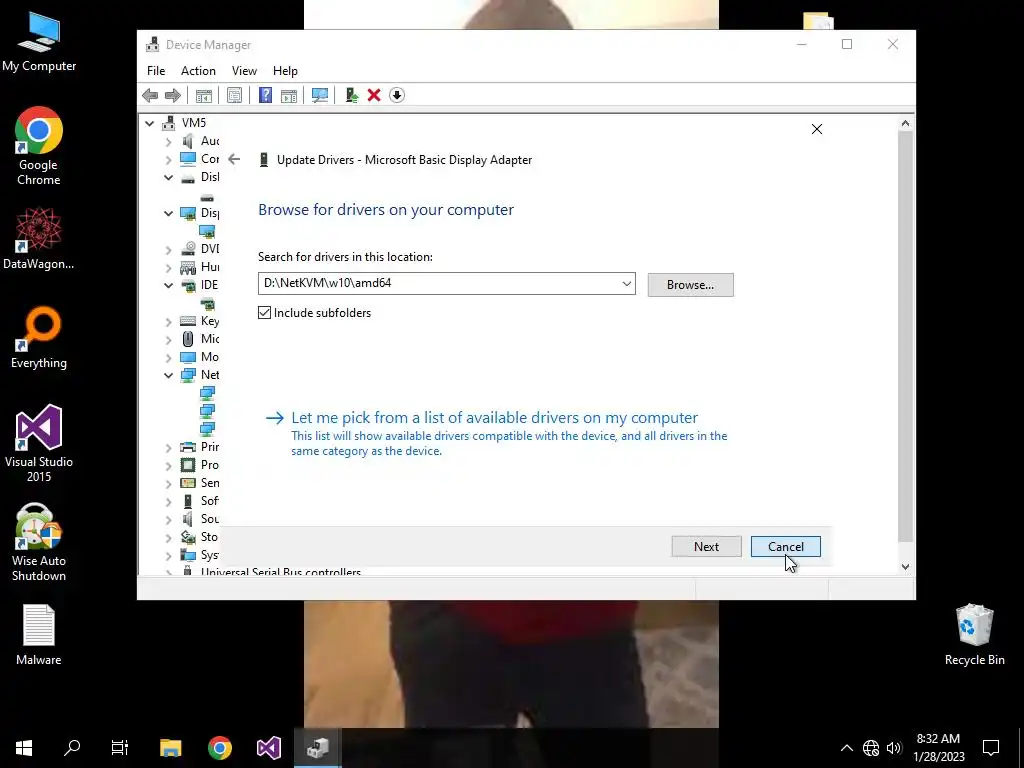Expand the "Sto" storage controllers tree node
1024x768 pixels.
168,537
